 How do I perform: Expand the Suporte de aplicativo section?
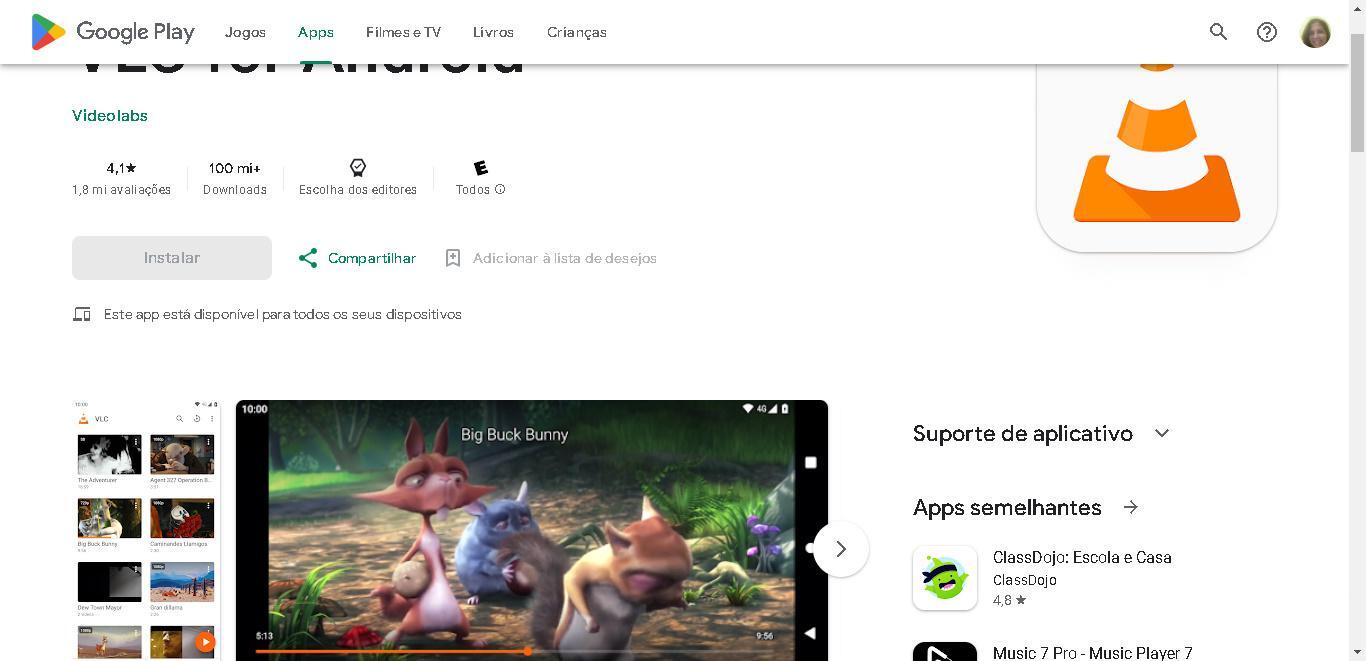tap(1161, 433)
